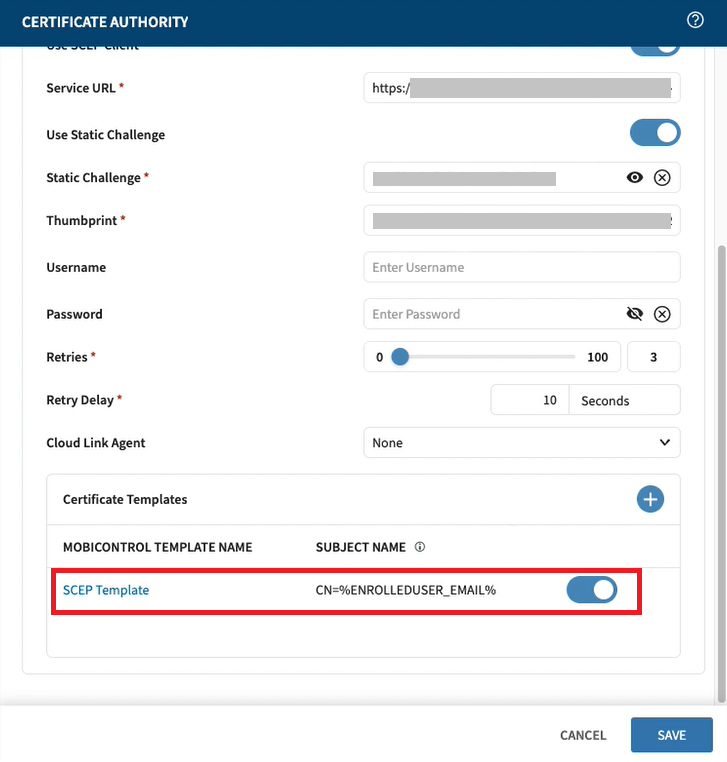Image resolution: width=727 pixels, height=762 pixels.
Task: Show the Static Challenge value via eye icon
Action: click(634, 177)
